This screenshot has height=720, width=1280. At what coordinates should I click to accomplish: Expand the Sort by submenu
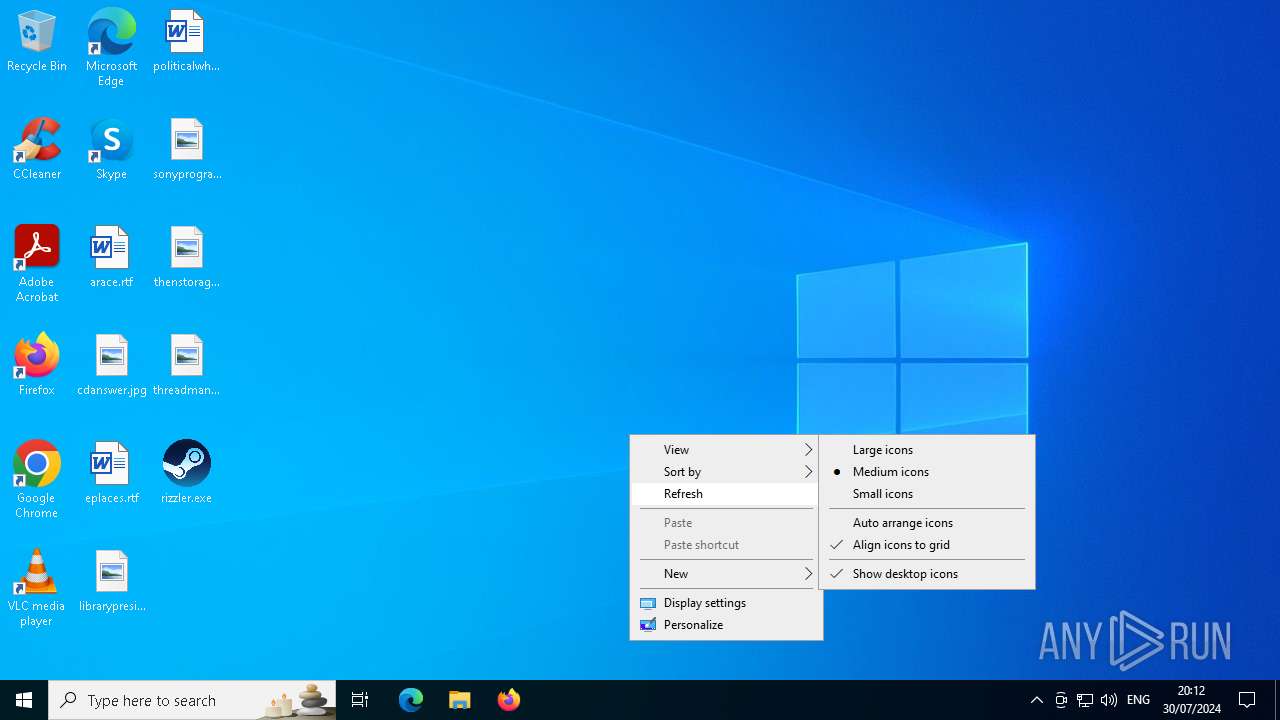click(726, 472)
